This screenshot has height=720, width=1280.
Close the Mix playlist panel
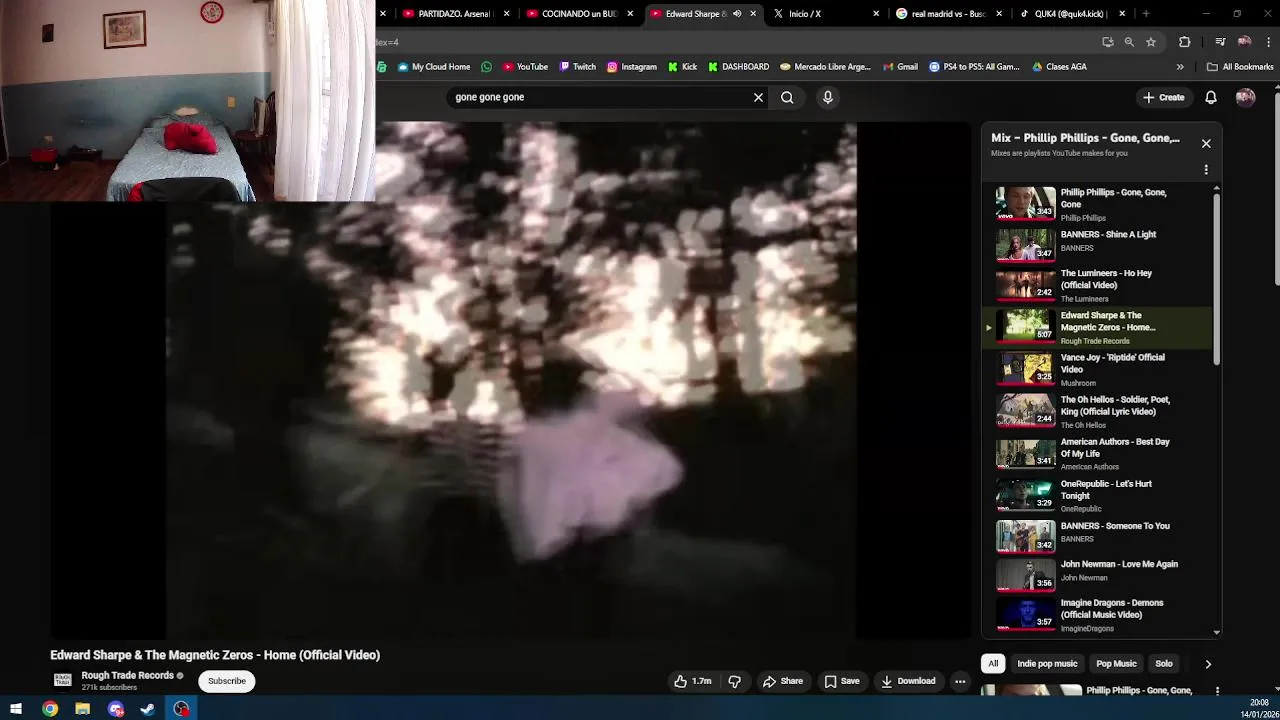coord(1206,143)
